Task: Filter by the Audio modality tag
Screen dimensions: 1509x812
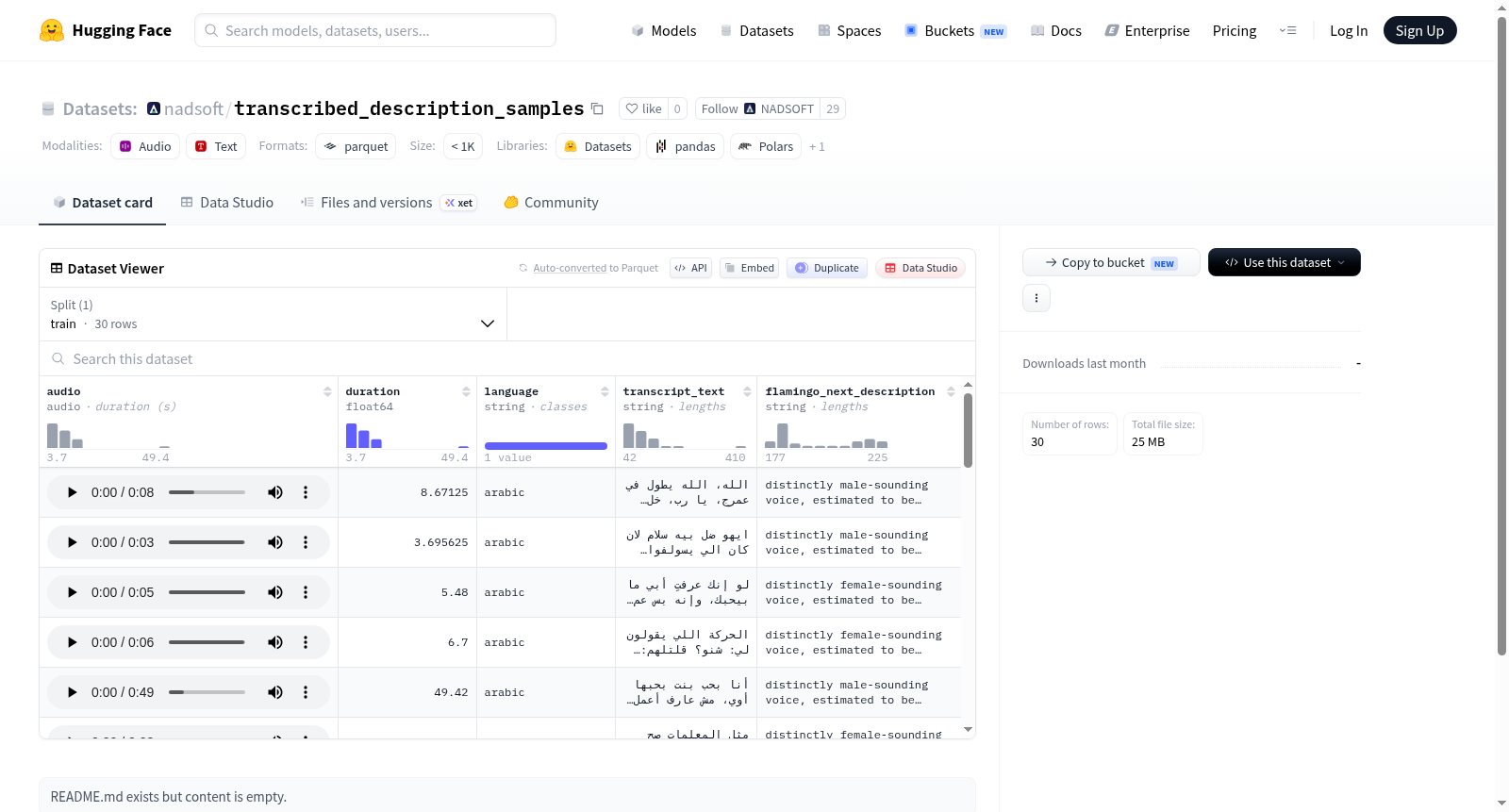Action: pos(145,146)
